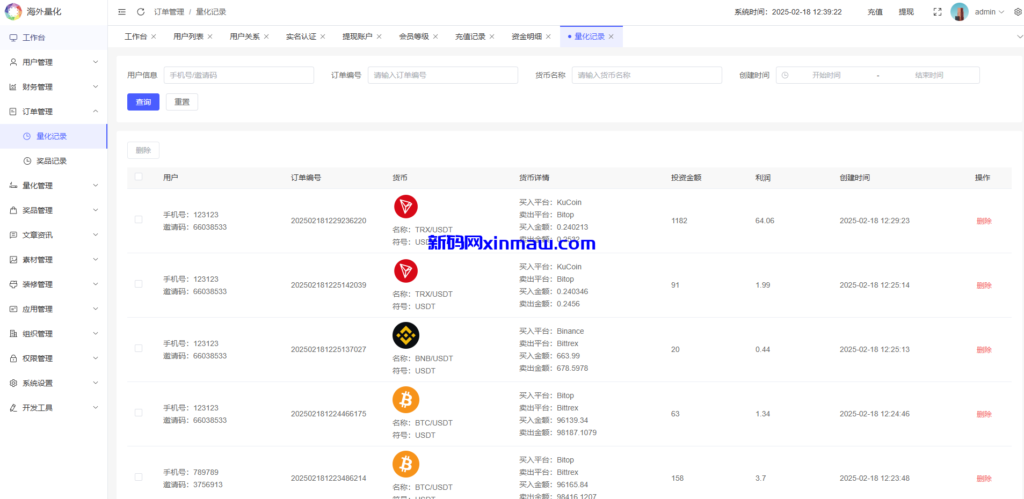The width and height of the screenshot is (1024, 499).
Task: Close the 用户列表 tab via its X
Action: [x=210, y=37]
